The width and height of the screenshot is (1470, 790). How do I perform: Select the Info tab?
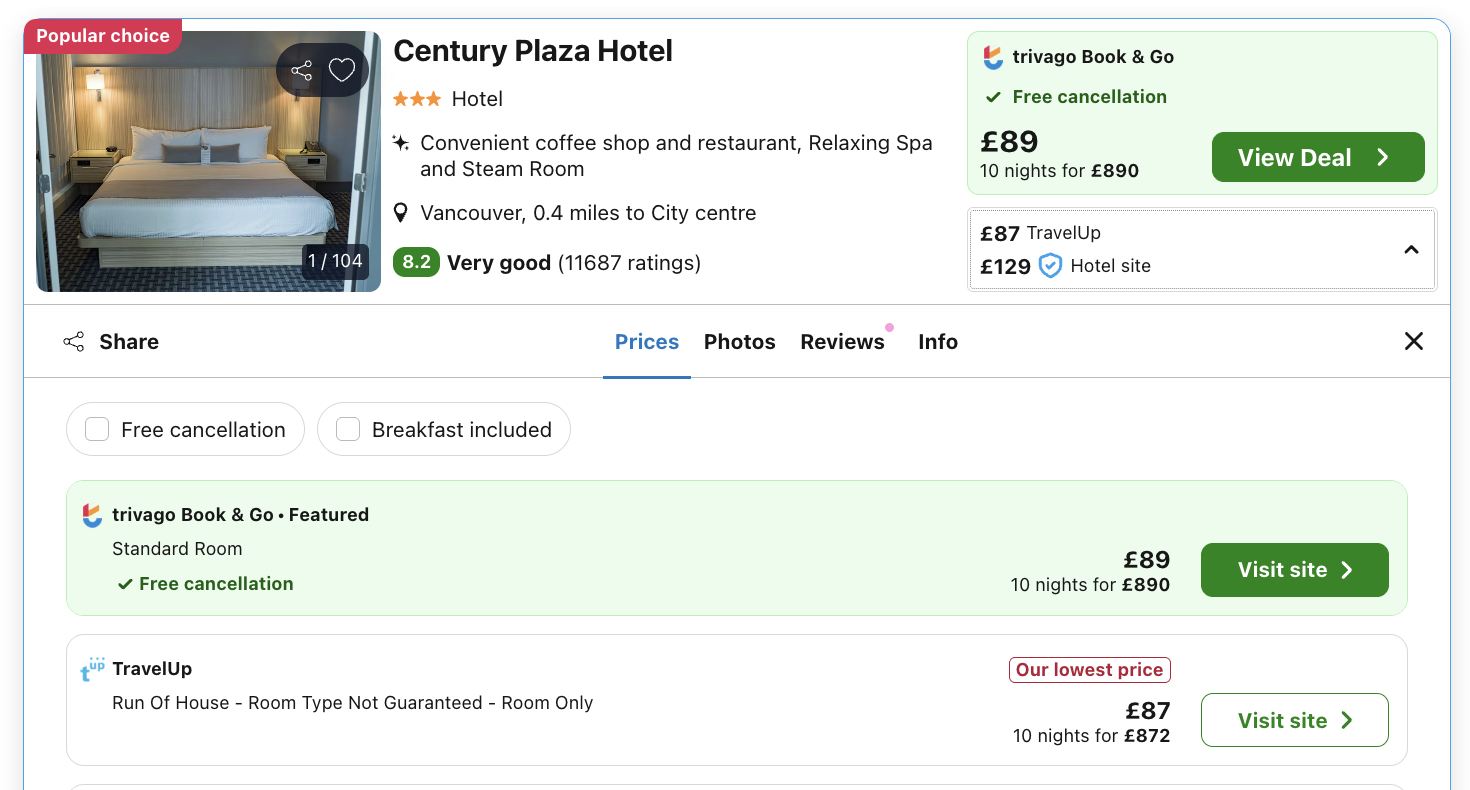pyautogui.click(x=938, y=342)
